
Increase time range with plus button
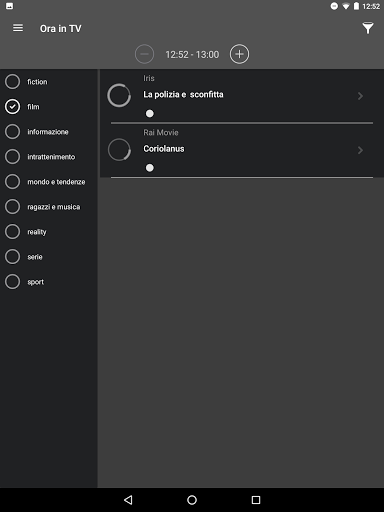pos(239,54)
